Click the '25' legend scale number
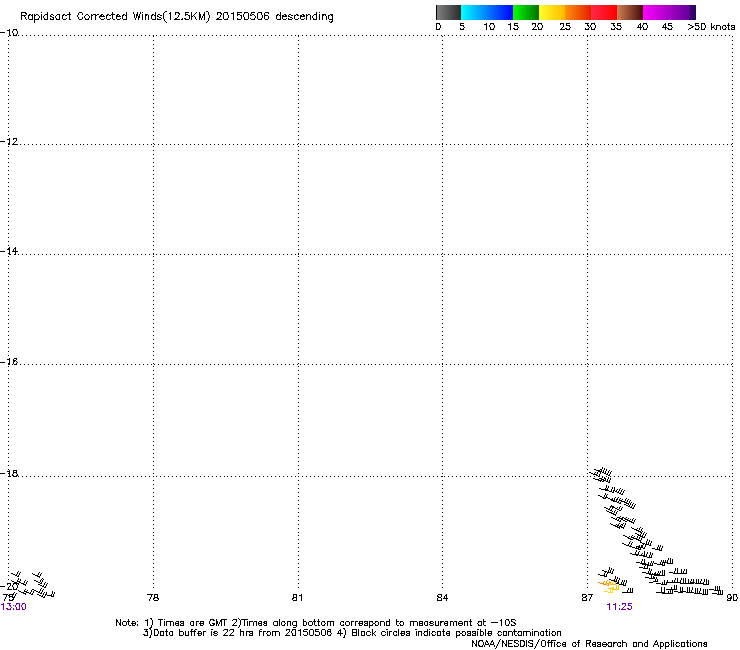 point(565,27)
